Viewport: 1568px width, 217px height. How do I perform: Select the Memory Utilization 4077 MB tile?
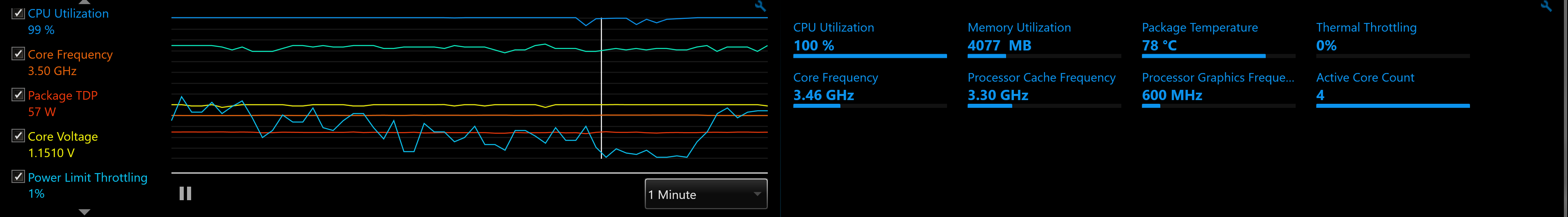tap(1044, 40)
